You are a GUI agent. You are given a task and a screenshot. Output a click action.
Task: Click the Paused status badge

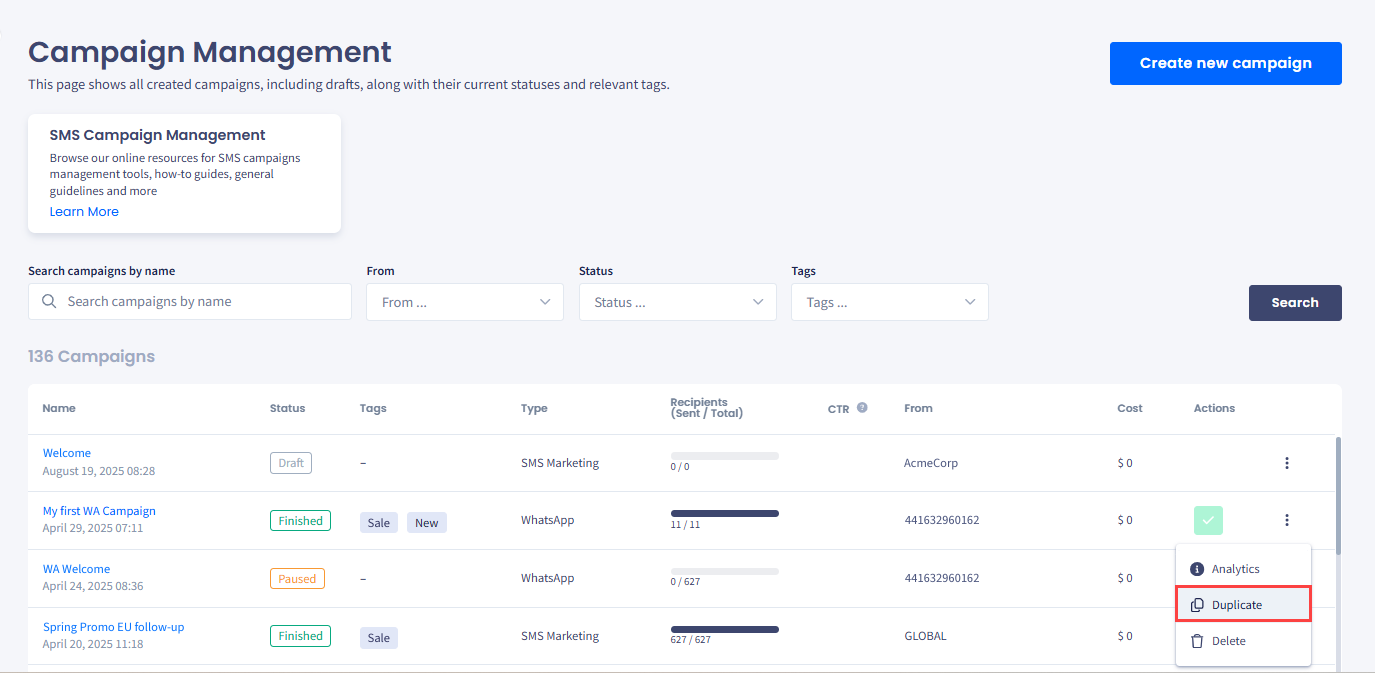pyautogui.click(x=297, y=578)
